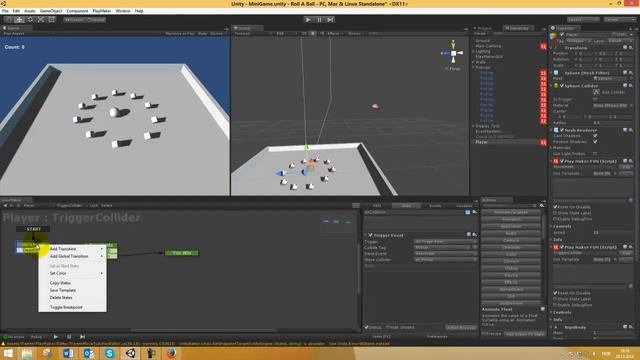
Task: Open the Store Collider variable dropdown
Action: 445,260
